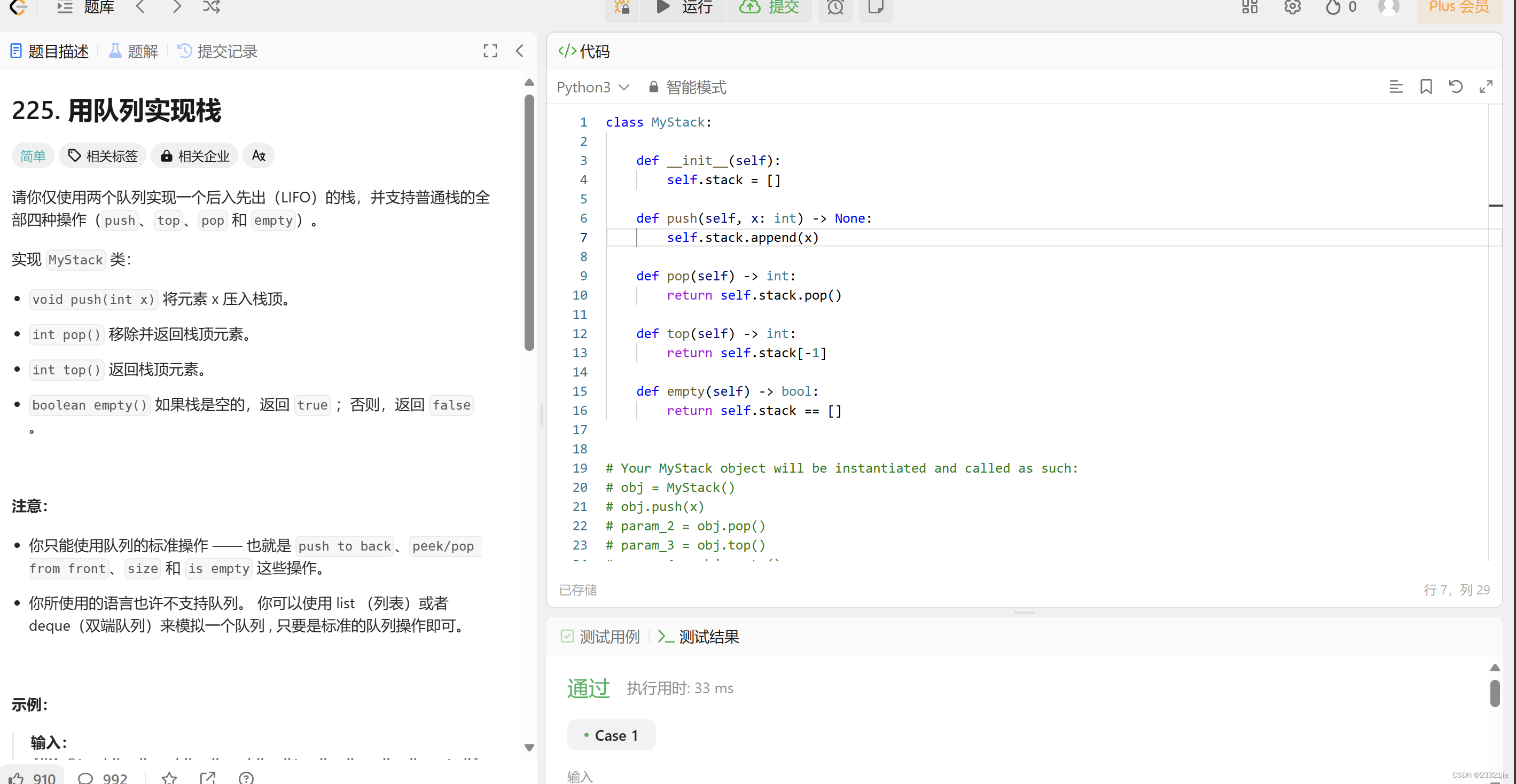Click line 7 self.stack.append(x)
This screenshot has width=1516, height=784.
click(x=743, y=237)
